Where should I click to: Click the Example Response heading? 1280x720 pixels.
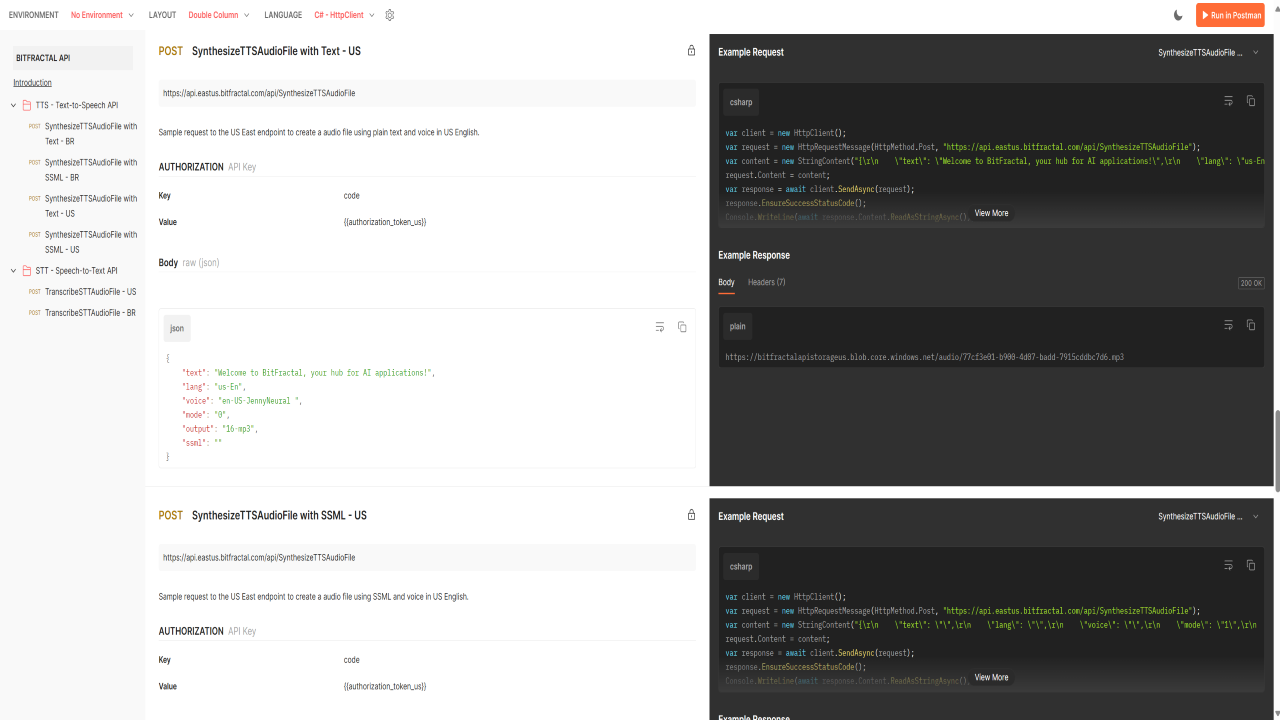tap(754, 255)
